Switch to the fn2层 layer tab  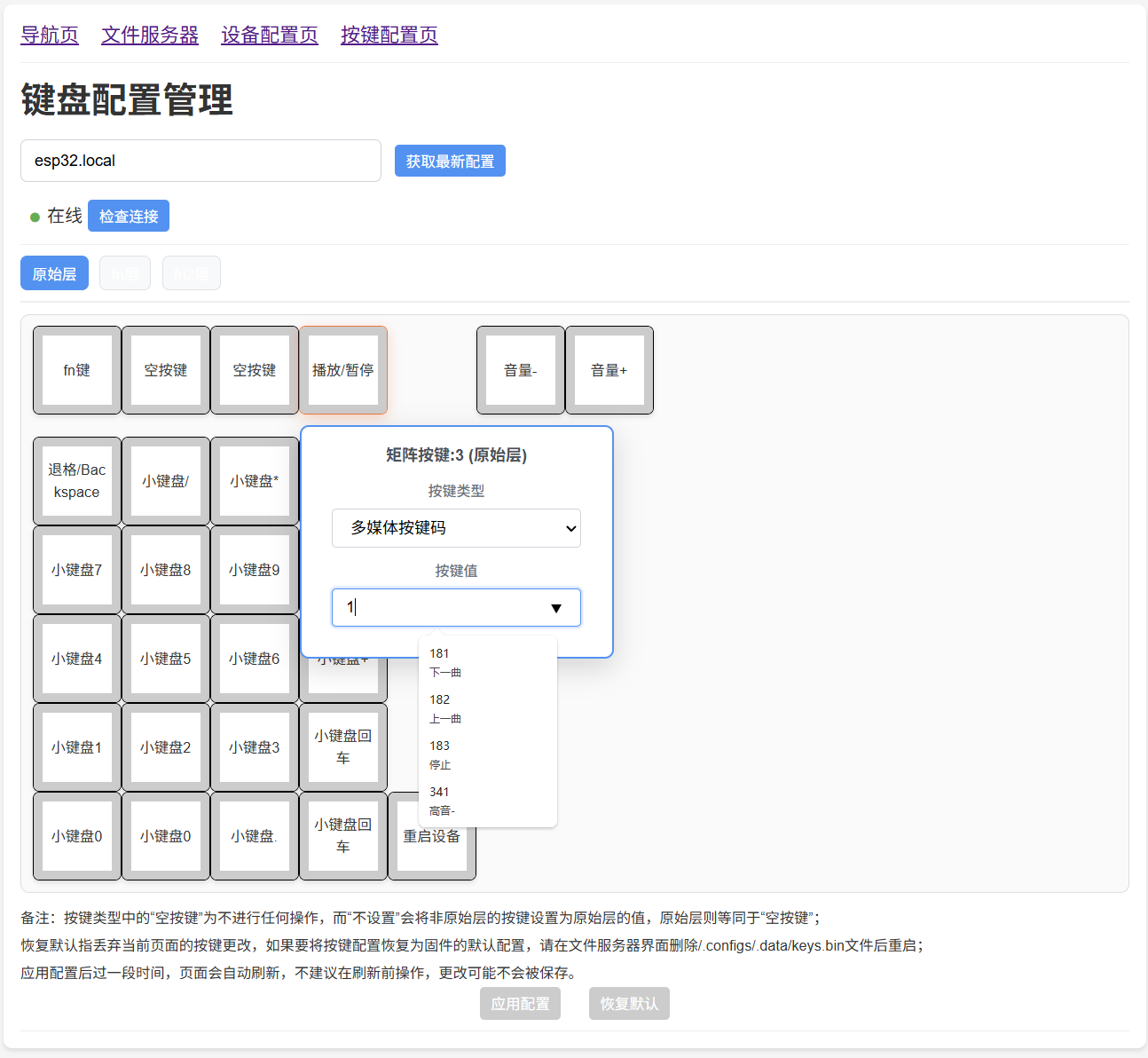point(192,274)
